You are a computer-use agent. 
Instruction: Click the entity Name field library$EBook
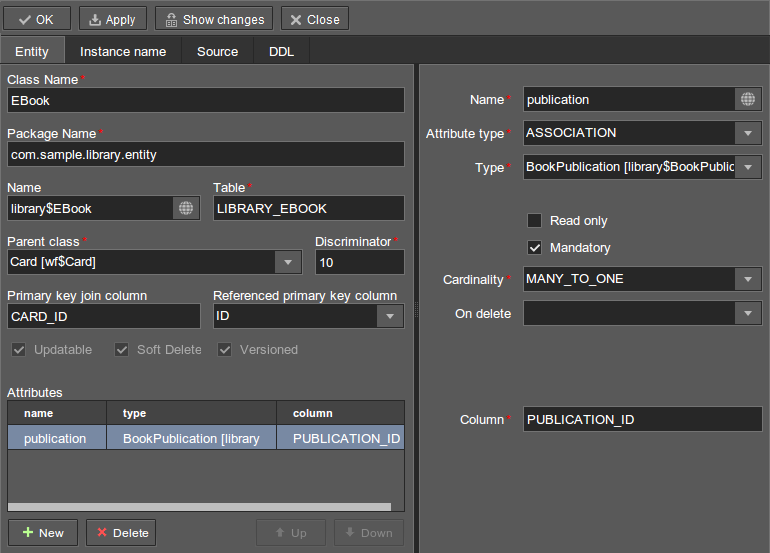point(90,208)
